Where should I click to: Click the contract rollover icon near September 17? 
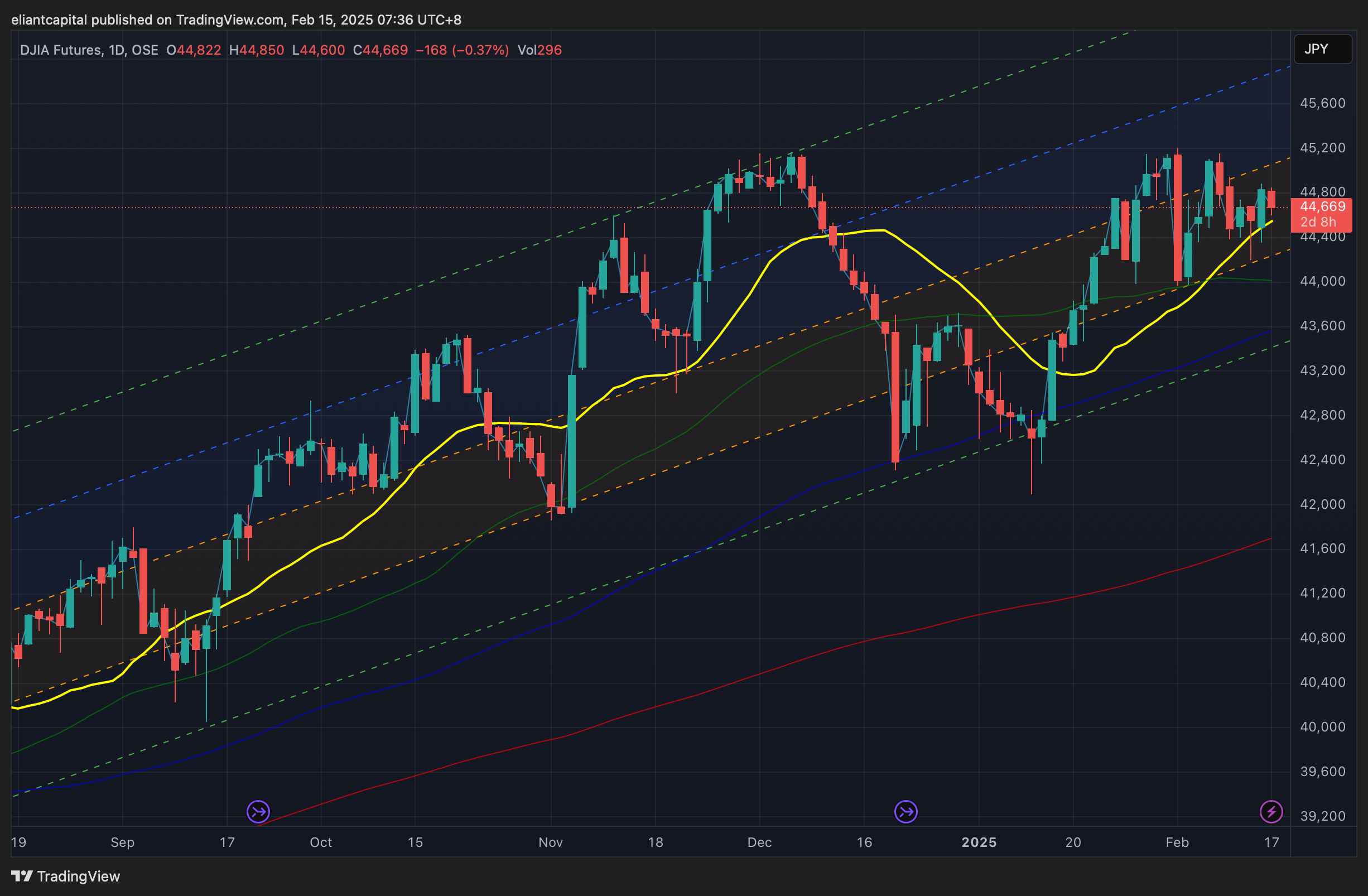tap(258, 812)
